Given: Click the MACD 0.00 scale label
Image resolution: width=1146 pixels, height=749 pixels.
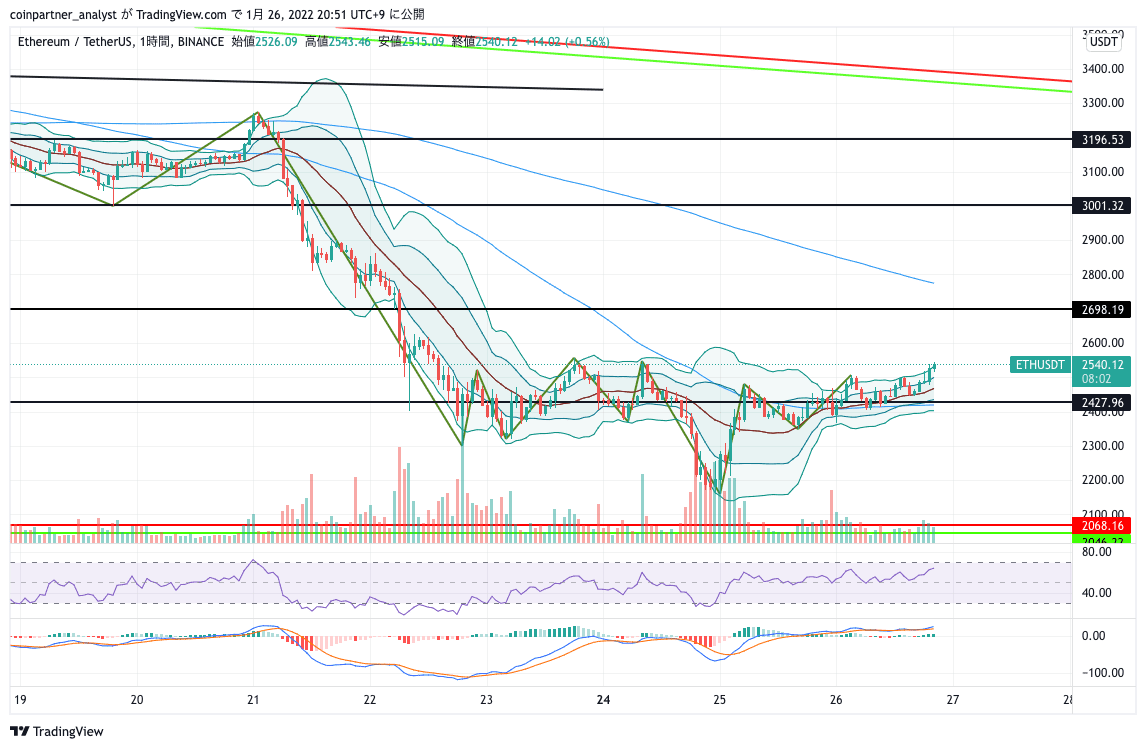Looking at the screenshot, I should pyautogui.click(x=1093, y=636).
